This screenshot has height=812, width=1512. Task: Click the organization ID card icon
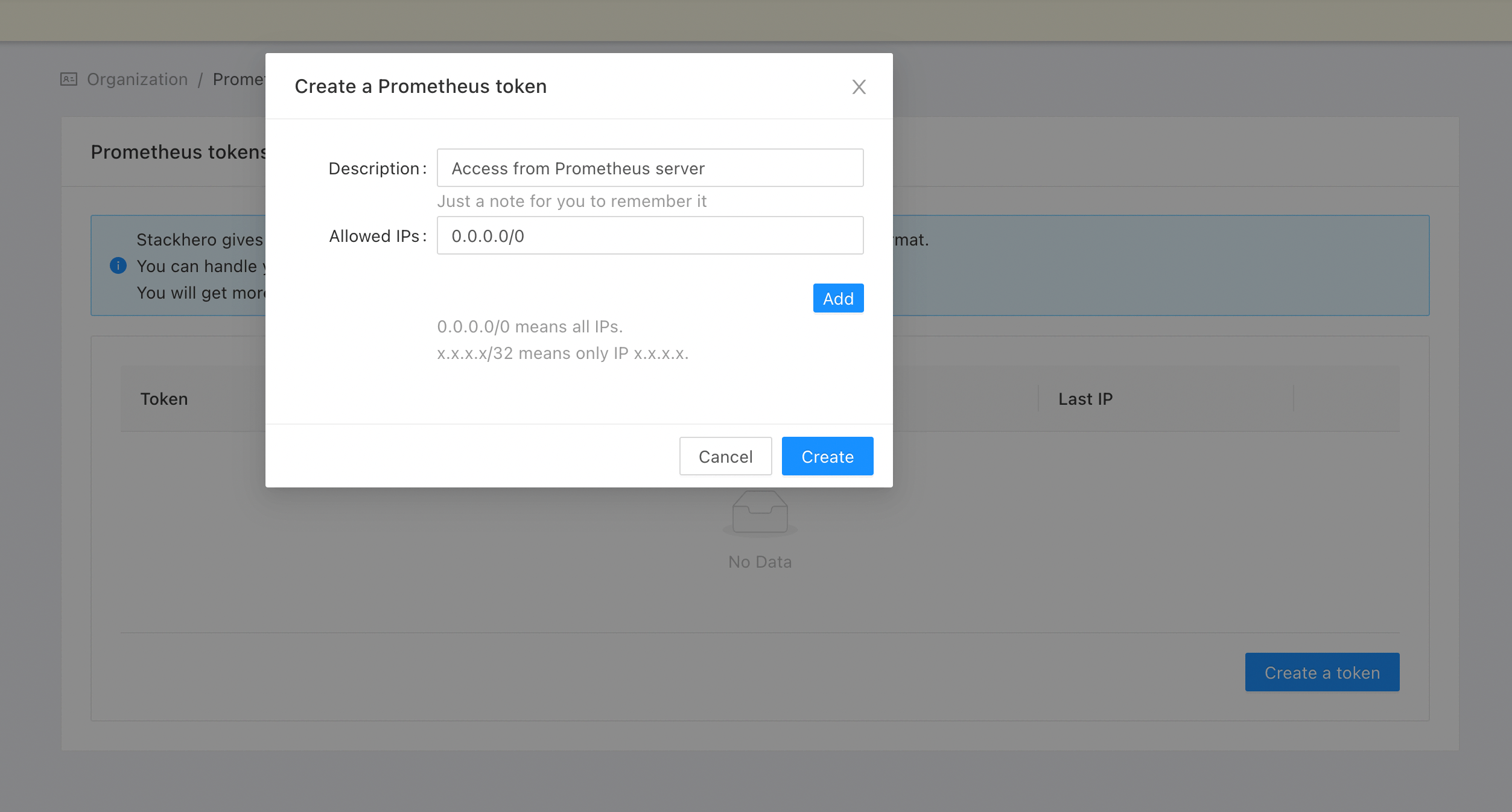69,79
